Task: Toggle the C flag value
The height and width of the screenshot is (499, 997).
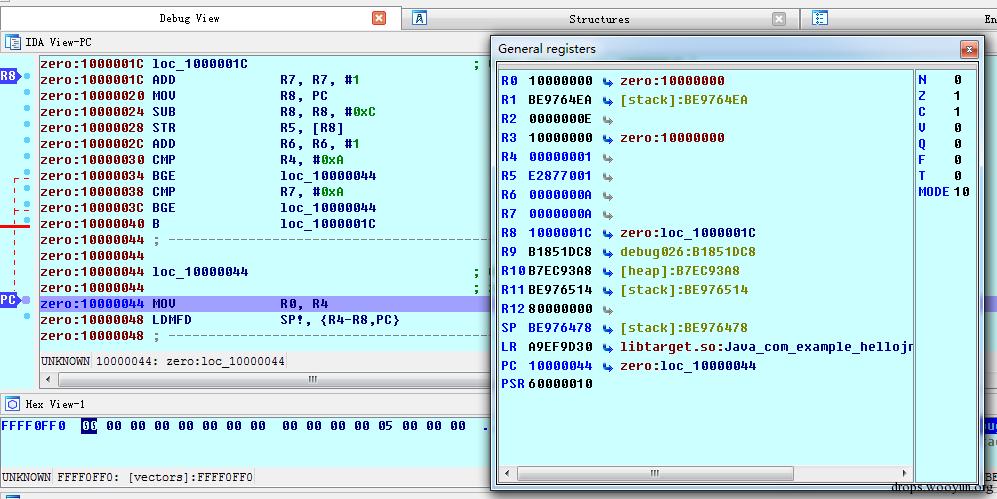Action: pos(957,112)
